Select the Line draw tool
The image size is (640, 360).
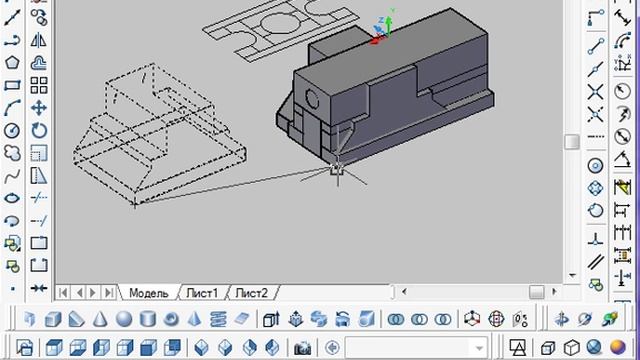12,18
